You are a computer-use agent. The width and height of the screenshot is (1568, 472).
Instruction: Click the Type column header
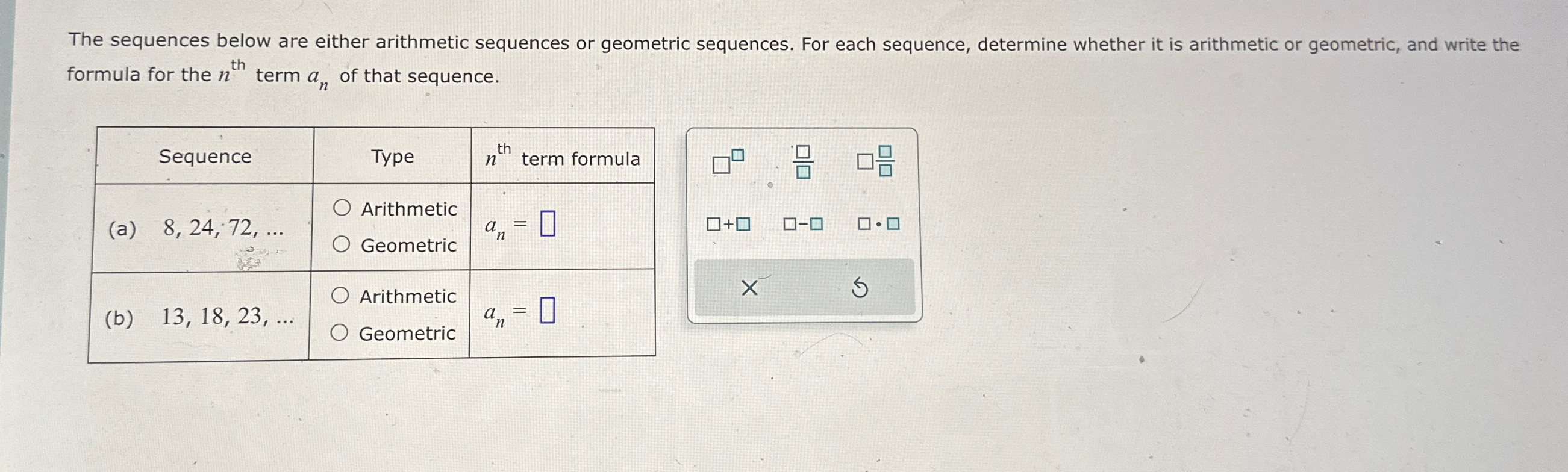point(393,157)
